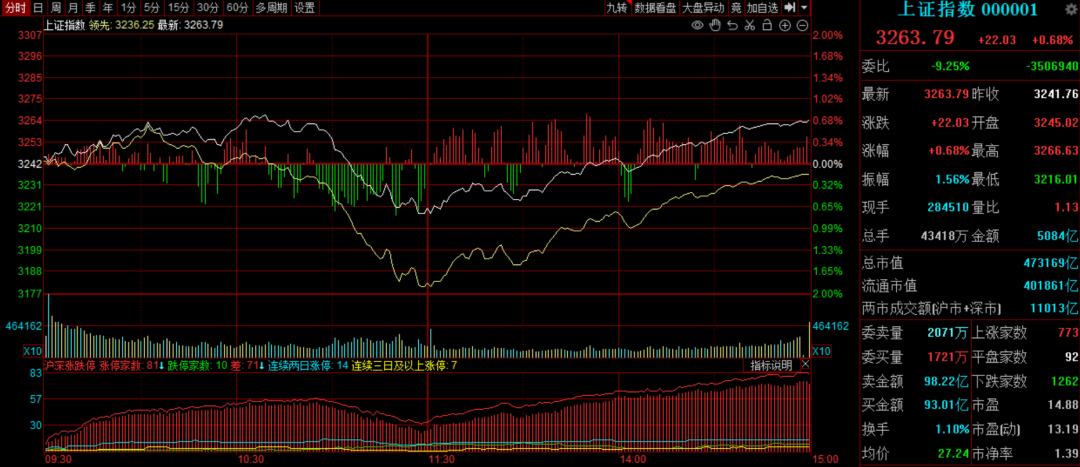Click the 上证指数 000001 title
Viewport: 1080px width, 467px height.
[x=968, y=10]
